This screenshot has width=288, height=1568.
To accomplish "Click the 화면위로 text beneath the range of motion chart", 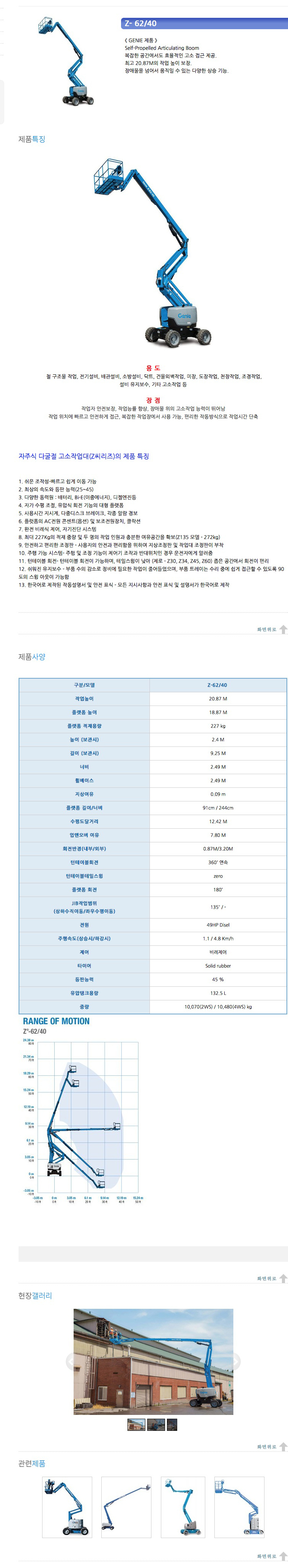I will pos(267,1278).
